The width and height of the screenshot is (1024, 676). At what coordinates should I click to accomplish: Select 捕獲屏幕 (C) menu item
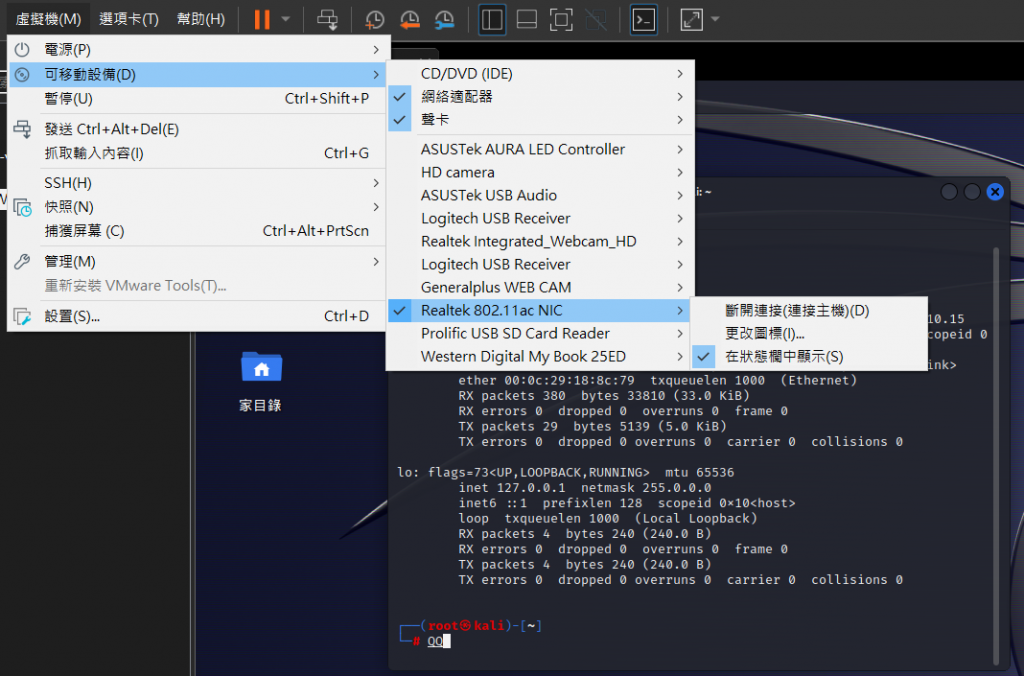coord(199,231)
